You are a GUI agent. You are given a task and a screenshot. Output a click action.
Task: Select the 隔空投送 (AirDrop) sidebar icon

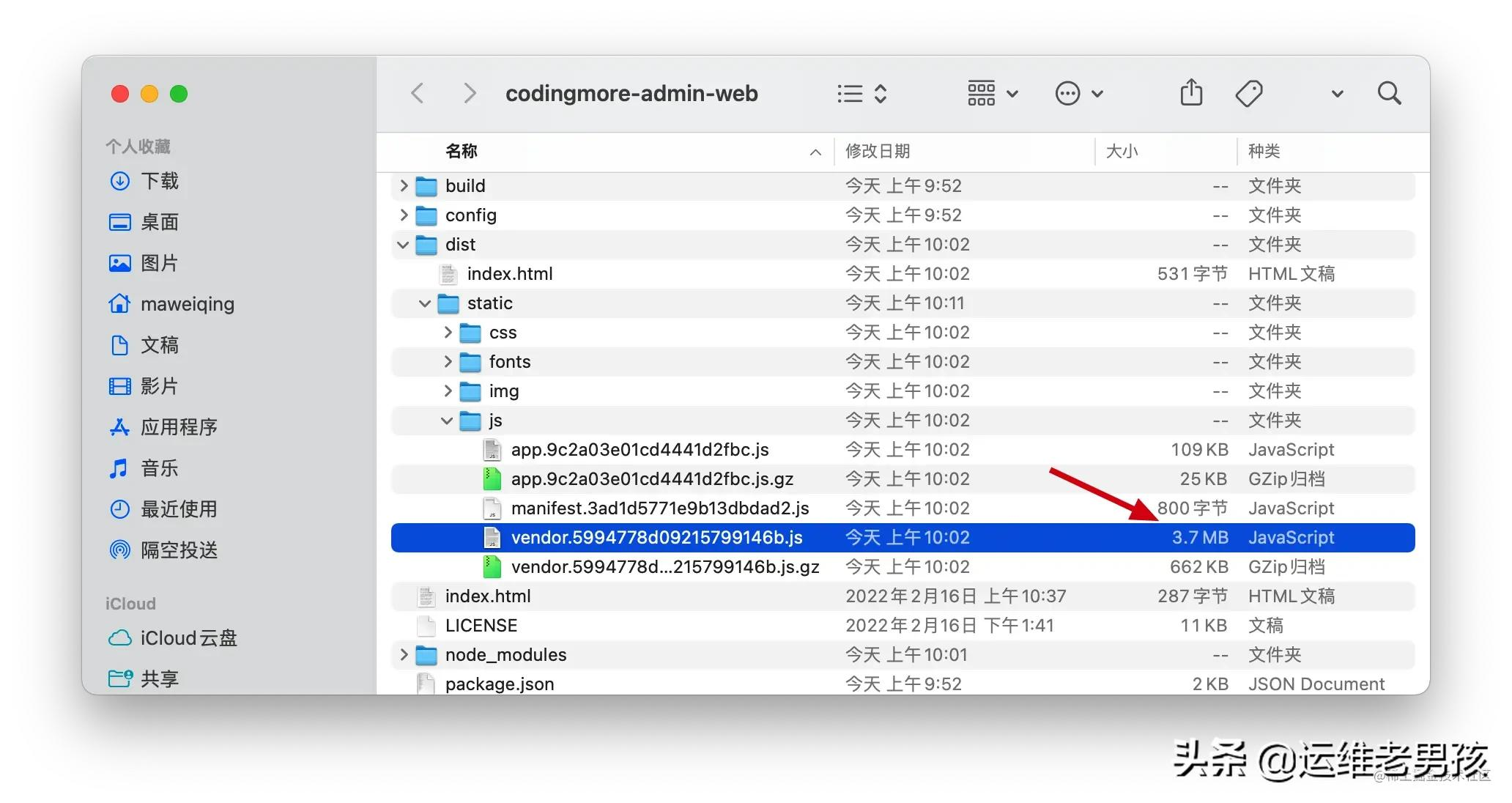[x=119, y=550]
